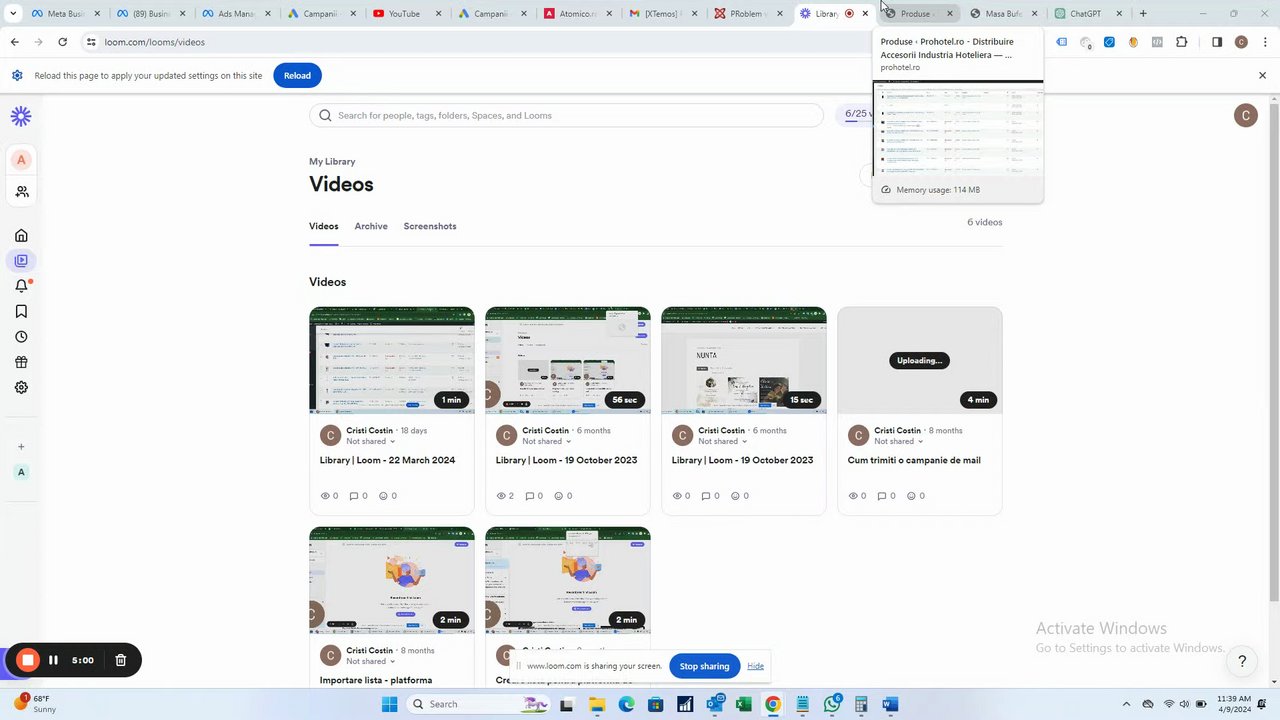
Task: Open the 1 min video thumbnail
Action: 392,360
